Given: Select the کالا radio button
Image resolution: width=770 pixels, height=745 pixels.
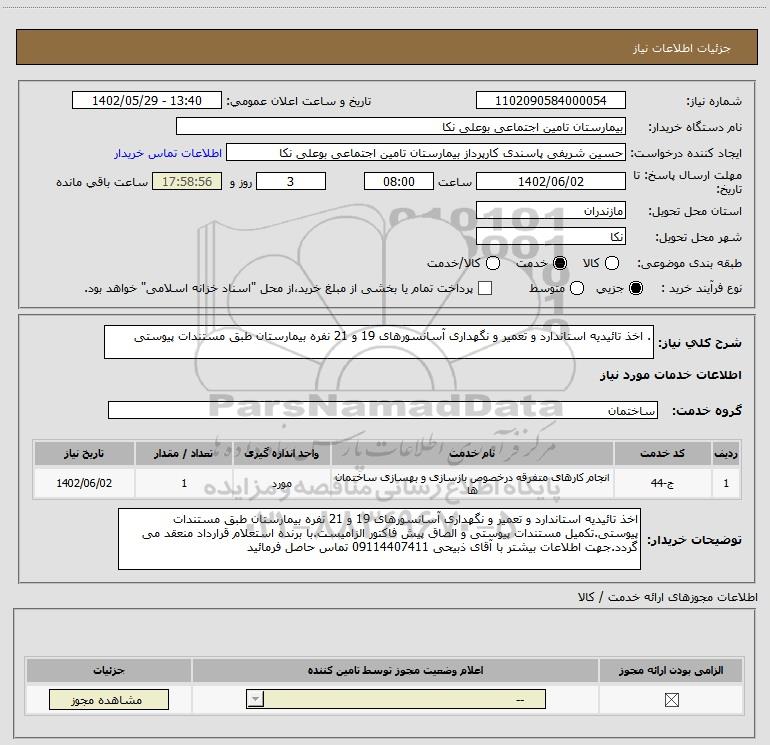Looking at the screenshot, I should 611,263.
